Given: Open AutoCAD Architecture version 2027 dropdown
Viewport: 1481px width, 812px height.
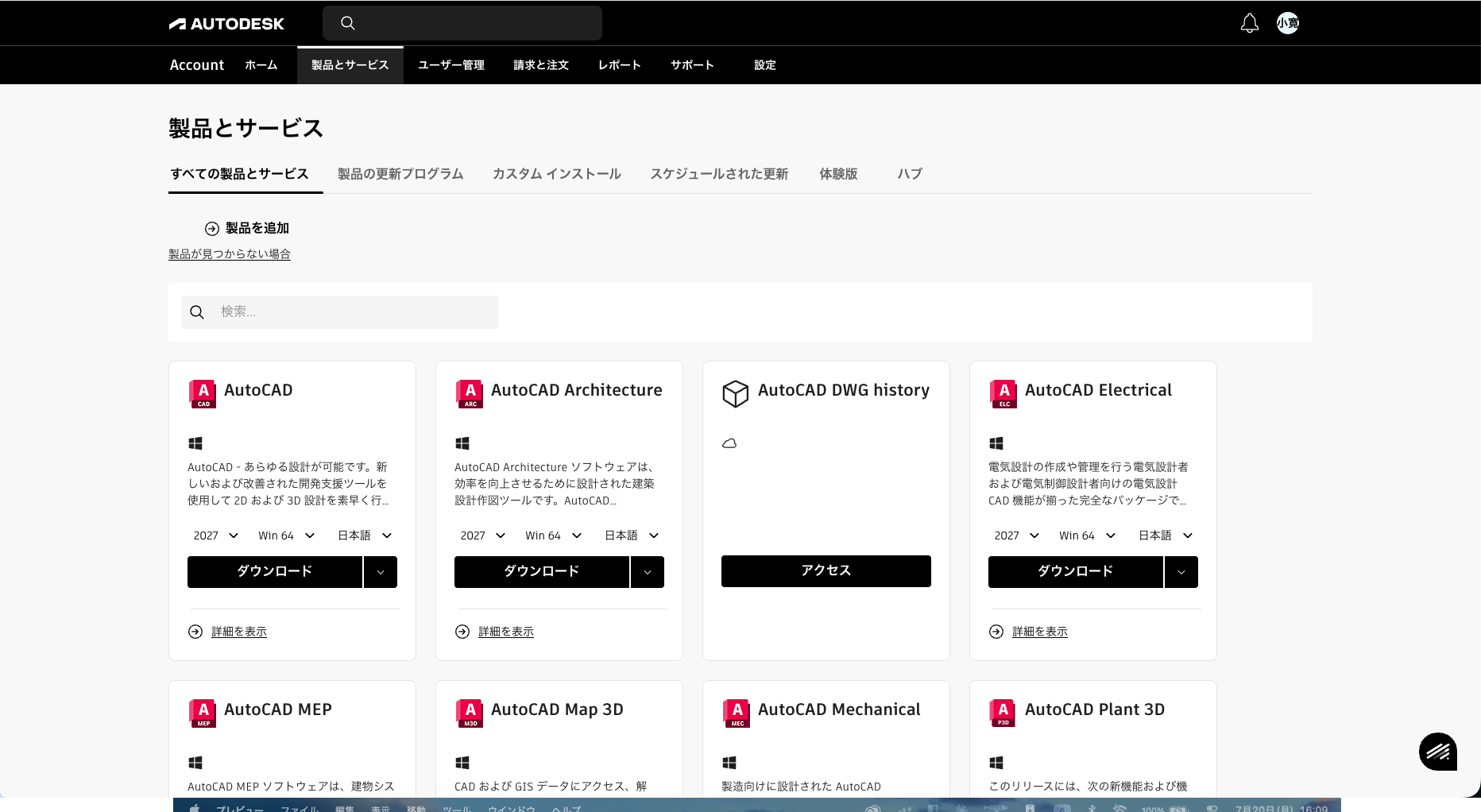Looking at the screenshot, I should [483, 536].
